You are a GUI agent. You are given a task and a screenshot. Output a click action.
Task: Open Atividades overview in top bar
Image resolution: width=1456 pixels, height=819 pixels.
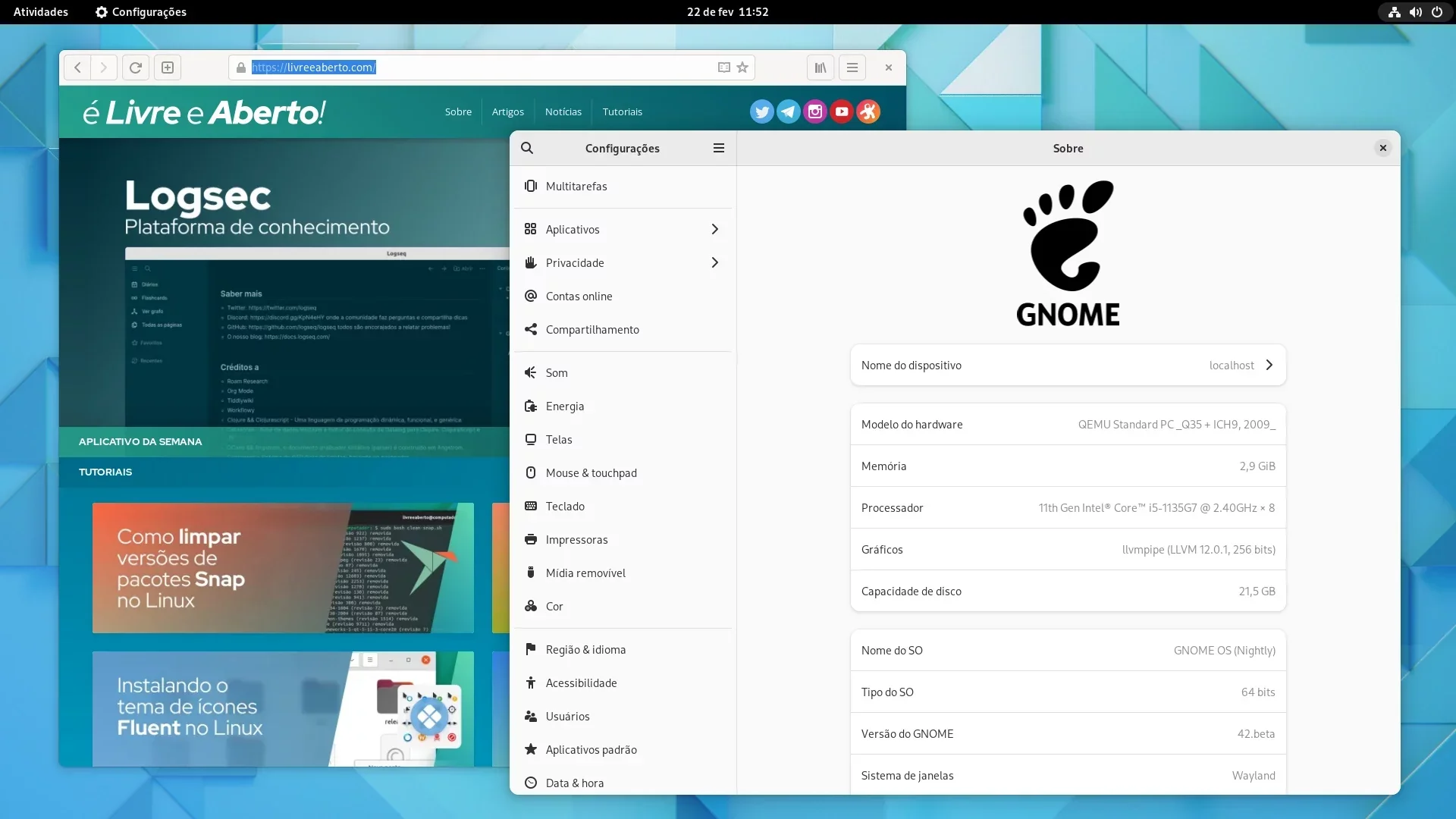click(x=41, y=12)
